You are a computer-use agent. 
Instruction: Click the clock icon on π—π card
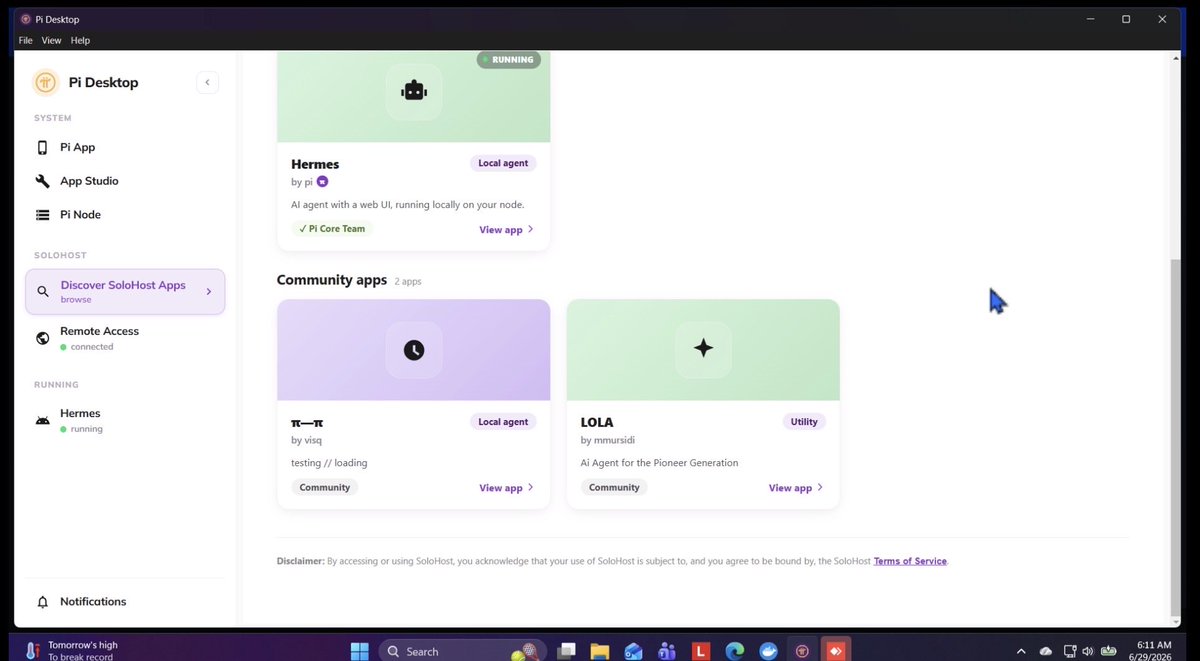(413, 350)
